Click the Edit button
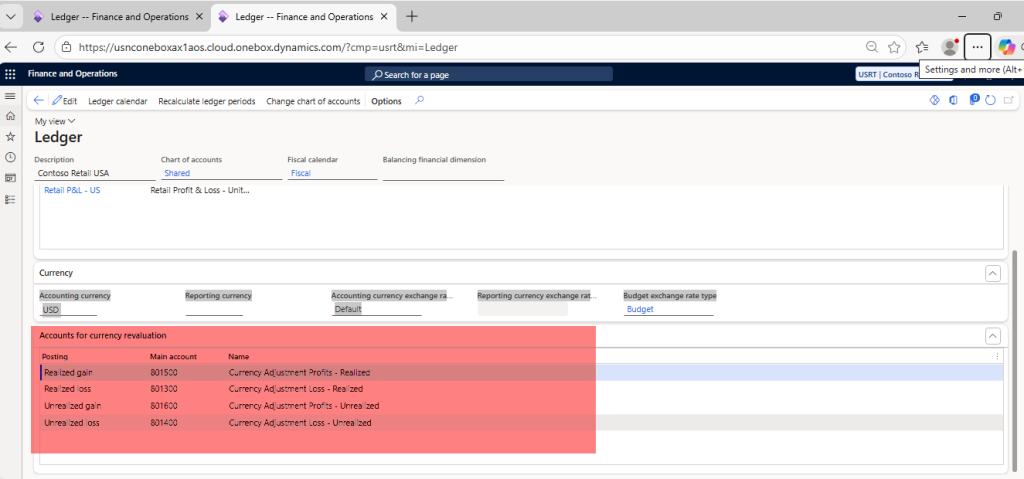 tap(65, 101)
